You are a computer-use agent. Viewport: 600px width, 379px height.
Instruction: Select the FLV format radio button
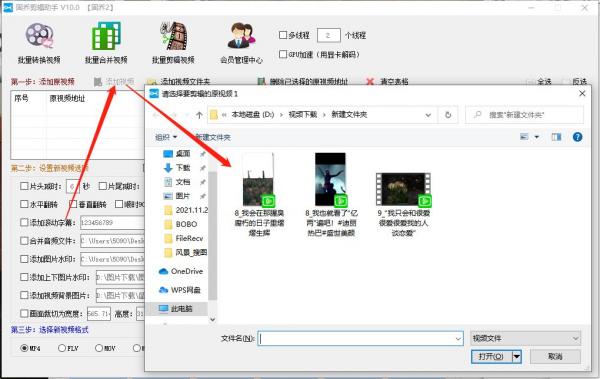click(62, 348)
